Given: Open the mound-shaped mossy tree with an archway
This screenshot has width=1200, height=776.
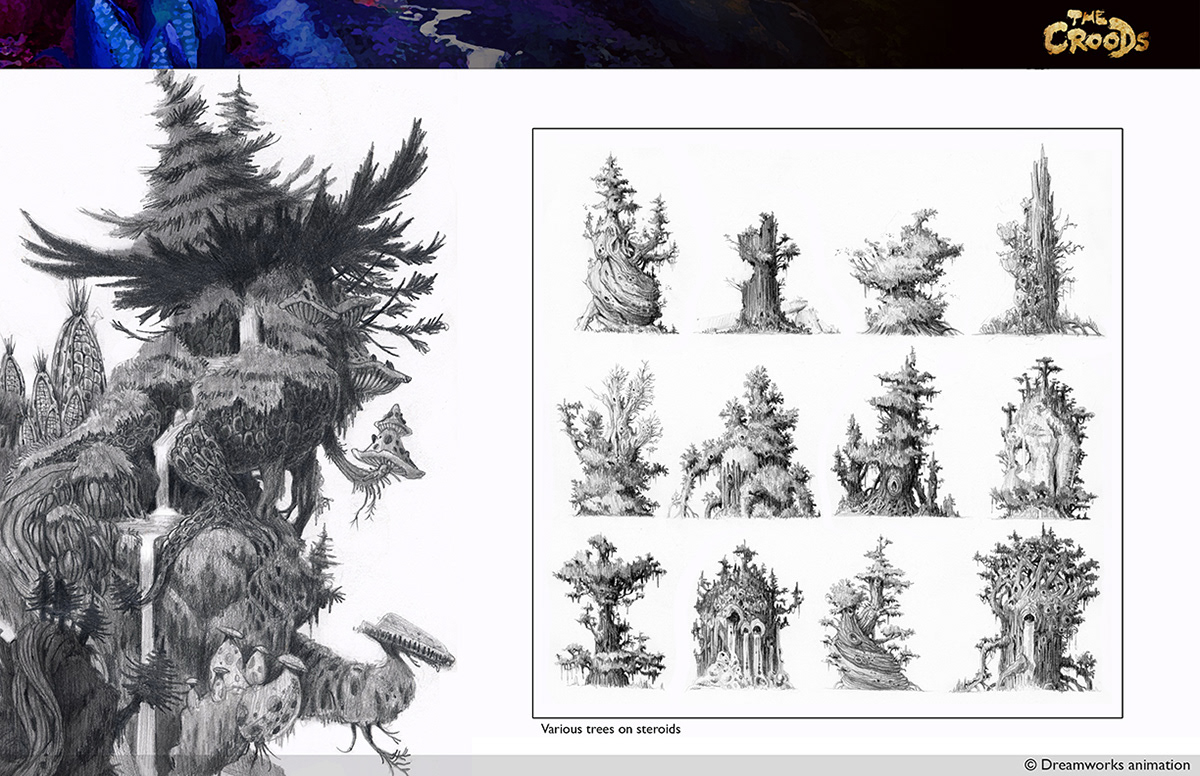Looking at the screenshot, I should (x=749, y=441).
